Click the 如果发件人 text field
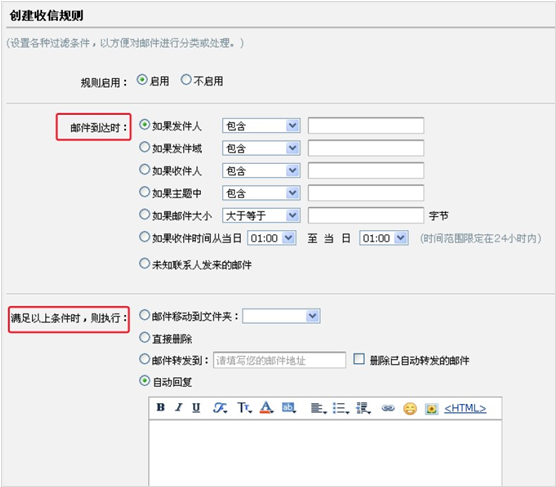The height and width of the screenshot is (487, 556). click(366, 126)
